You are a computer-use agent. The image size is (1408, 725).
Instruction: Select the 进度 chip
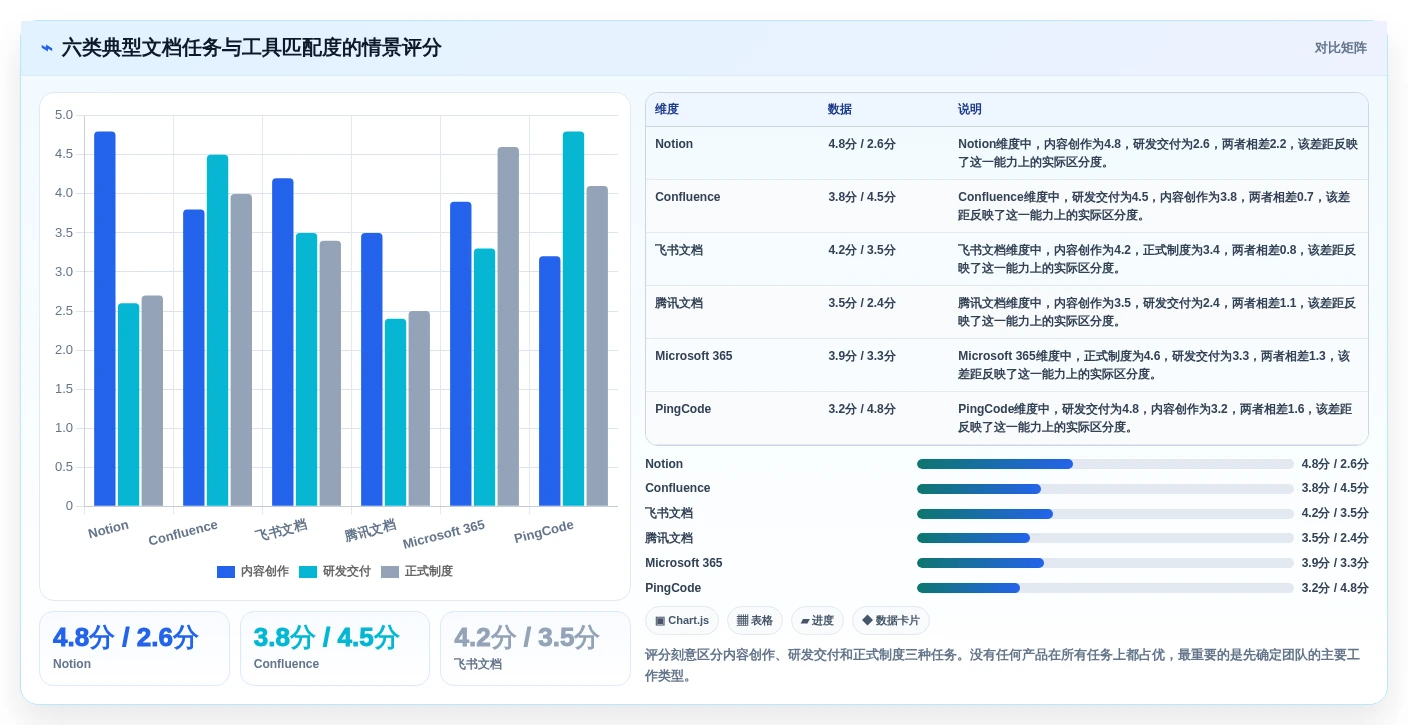(817, 621)
